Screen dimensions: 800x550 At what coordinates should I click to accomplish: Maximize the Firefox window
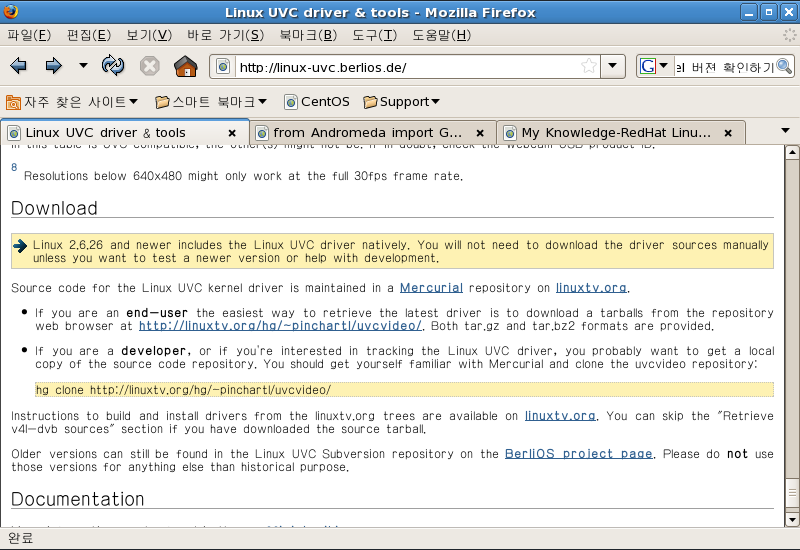tap(769, 12)
